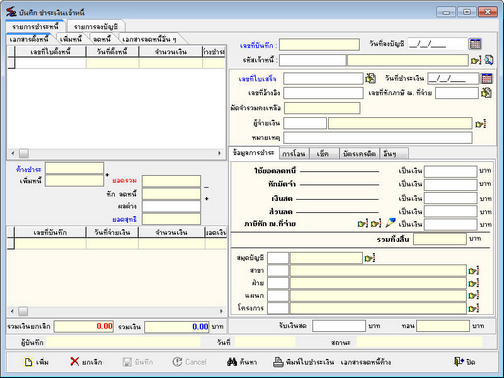Click the app logo in title bar
This screenshot has height=378, width=504.
pyautogui.click(x=11, y=12)
